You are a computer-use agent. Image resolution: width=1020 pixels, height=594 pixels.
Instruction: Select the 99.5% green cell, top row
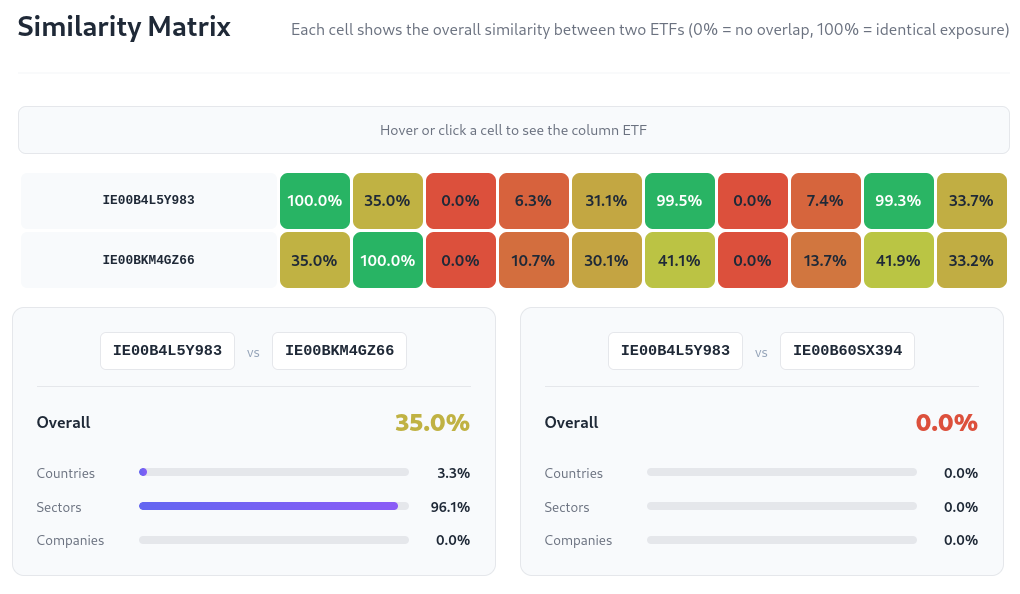point(679,200)
